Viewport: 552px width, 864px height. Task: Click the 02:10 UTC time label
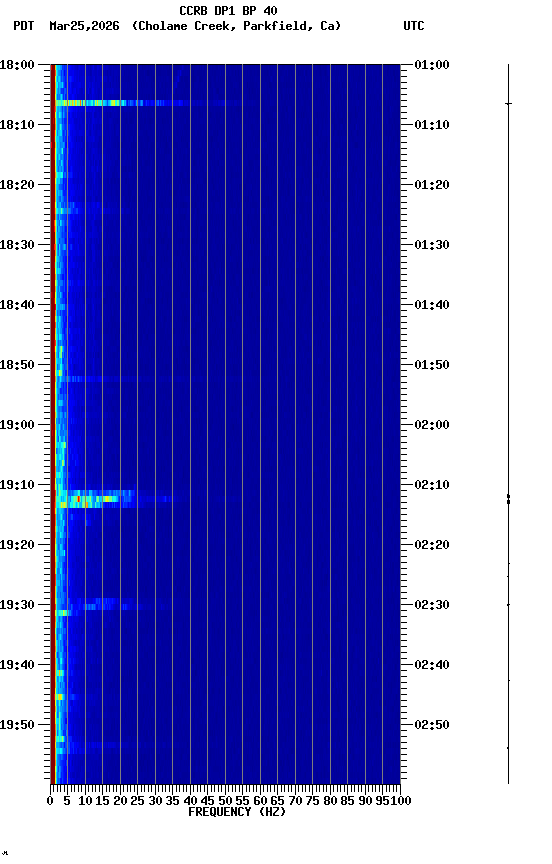tap(432, 485)
